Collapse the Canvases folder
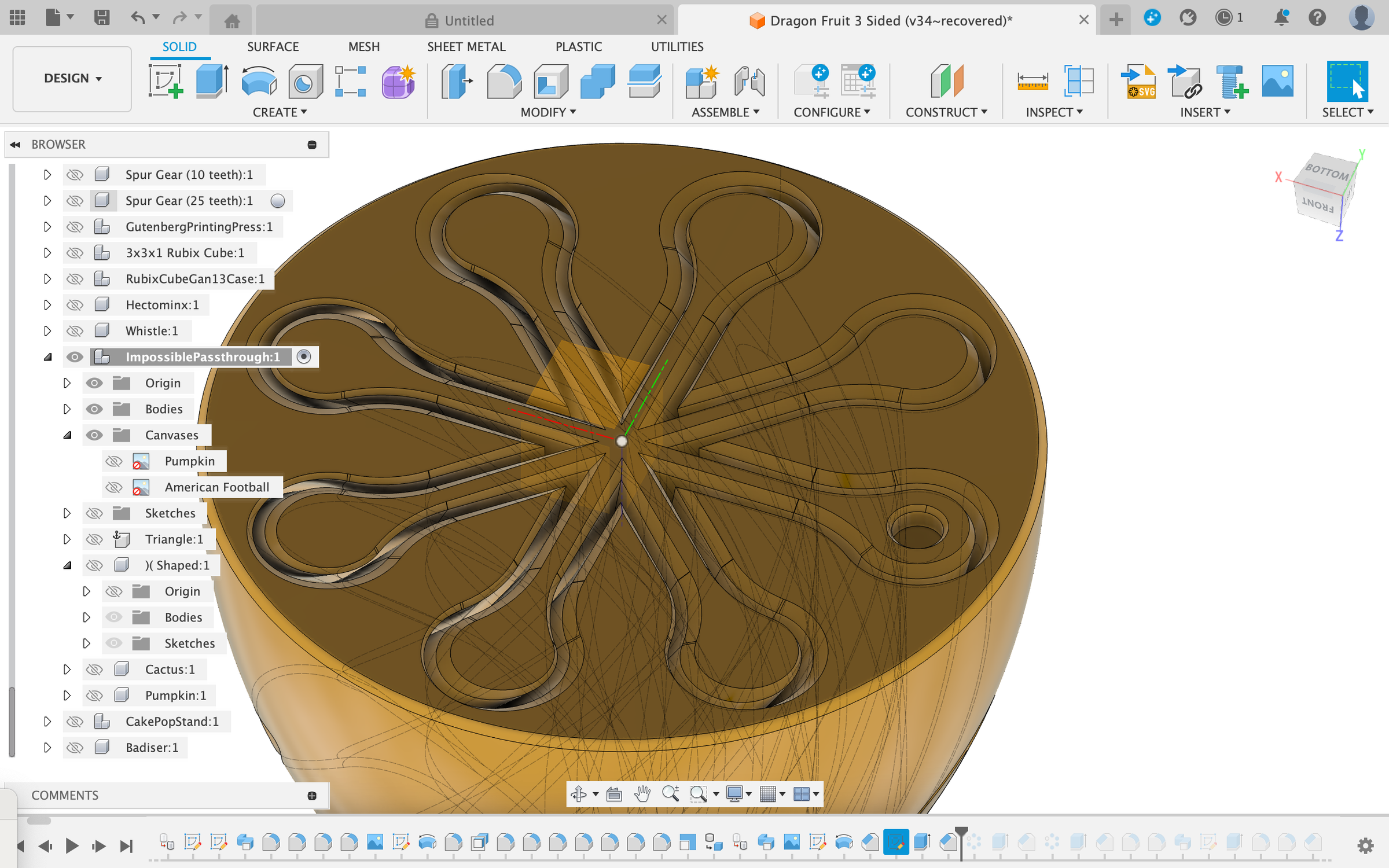 coord(67,435)
